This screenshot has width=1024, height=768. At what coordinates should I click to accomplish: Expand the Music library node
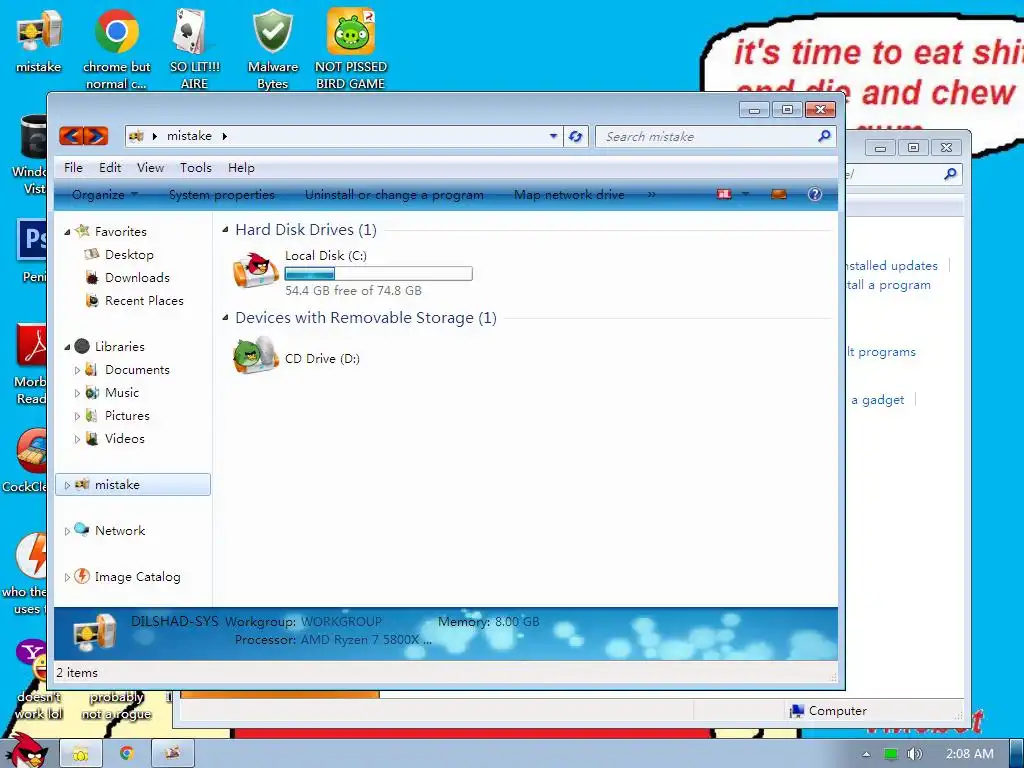tap(77, 393)
